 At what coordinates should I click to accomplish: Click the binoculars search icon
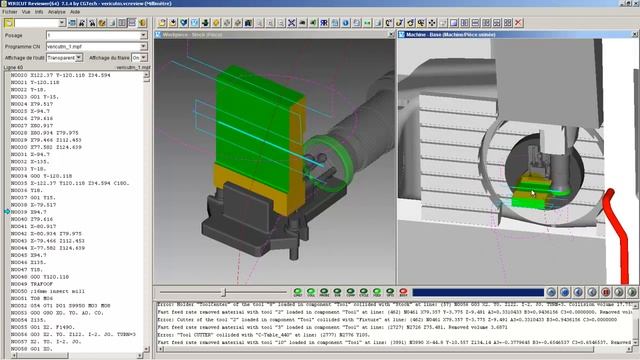click(82, 23)
